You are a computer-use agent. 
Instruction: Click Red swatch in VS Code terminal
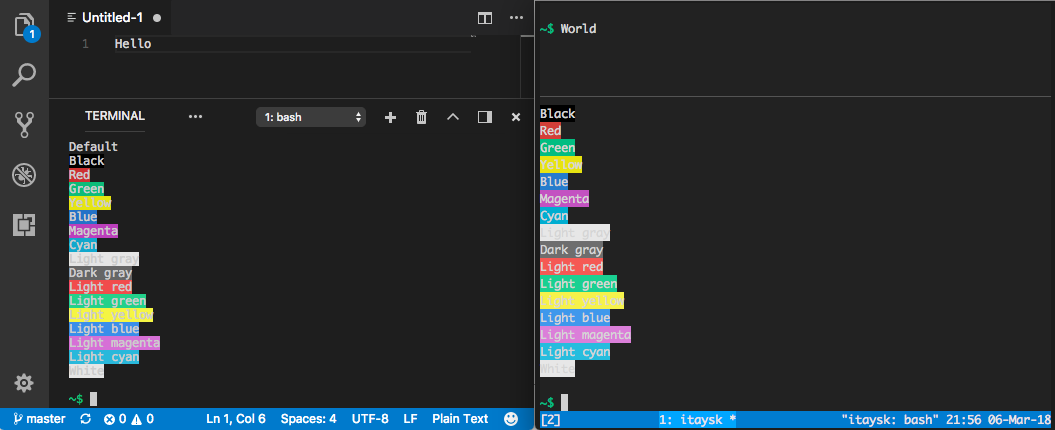click(x=79, y=175)
